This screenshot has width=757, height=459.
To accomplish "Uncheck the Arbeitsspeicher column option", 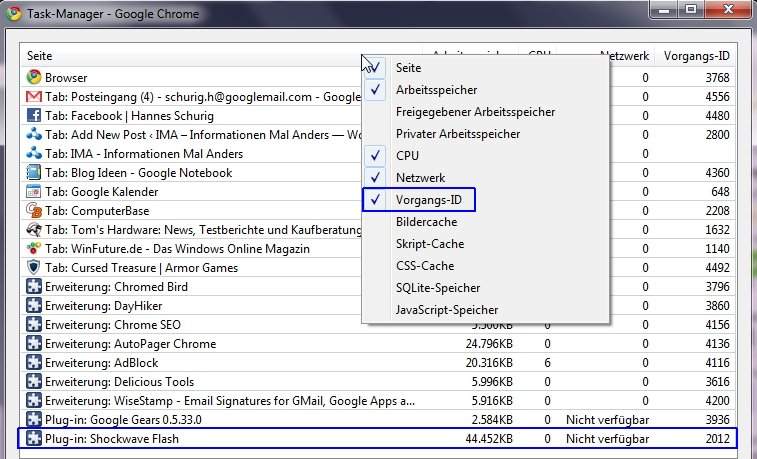I will click(485, 90).
